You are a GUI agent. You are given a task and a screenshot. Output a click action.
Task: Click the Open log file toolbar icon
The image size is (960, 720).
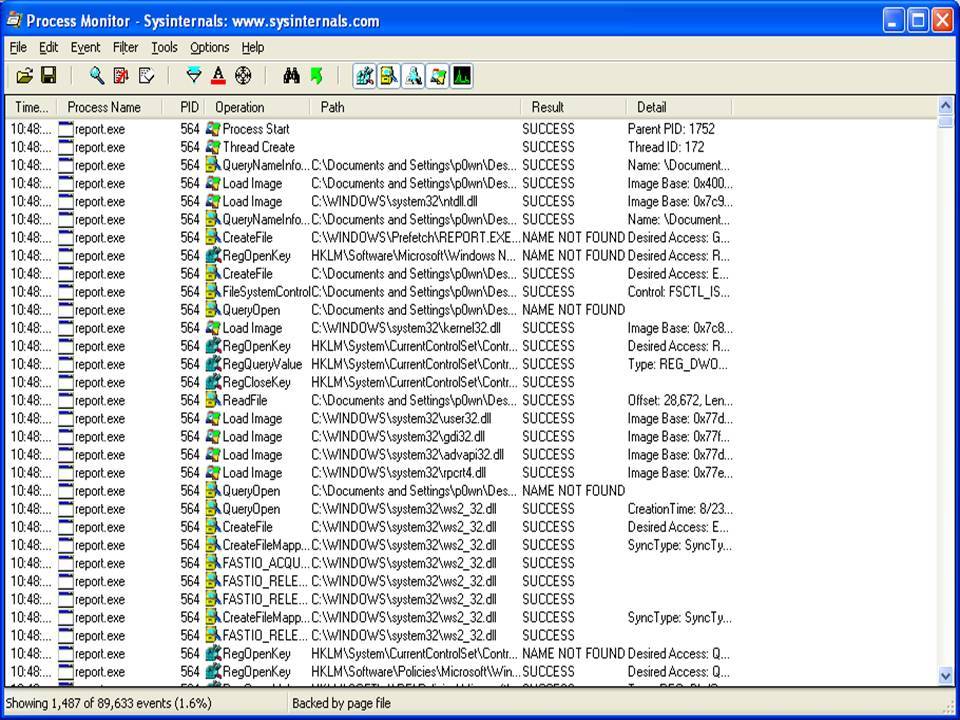pos(24,76)
